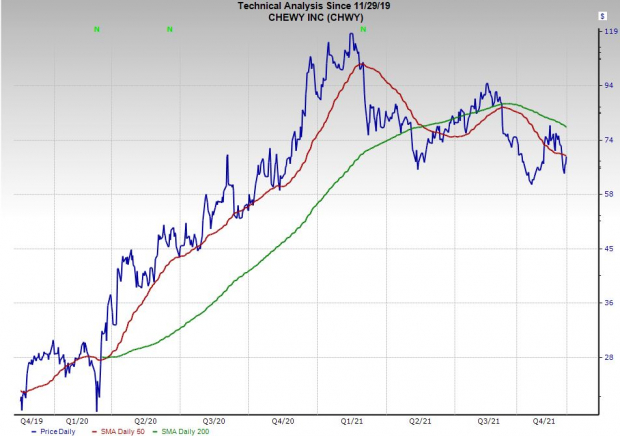Screen dimensions: 620x436
Task: Click the 58 value on the price axis
Action: pos(603,194)
